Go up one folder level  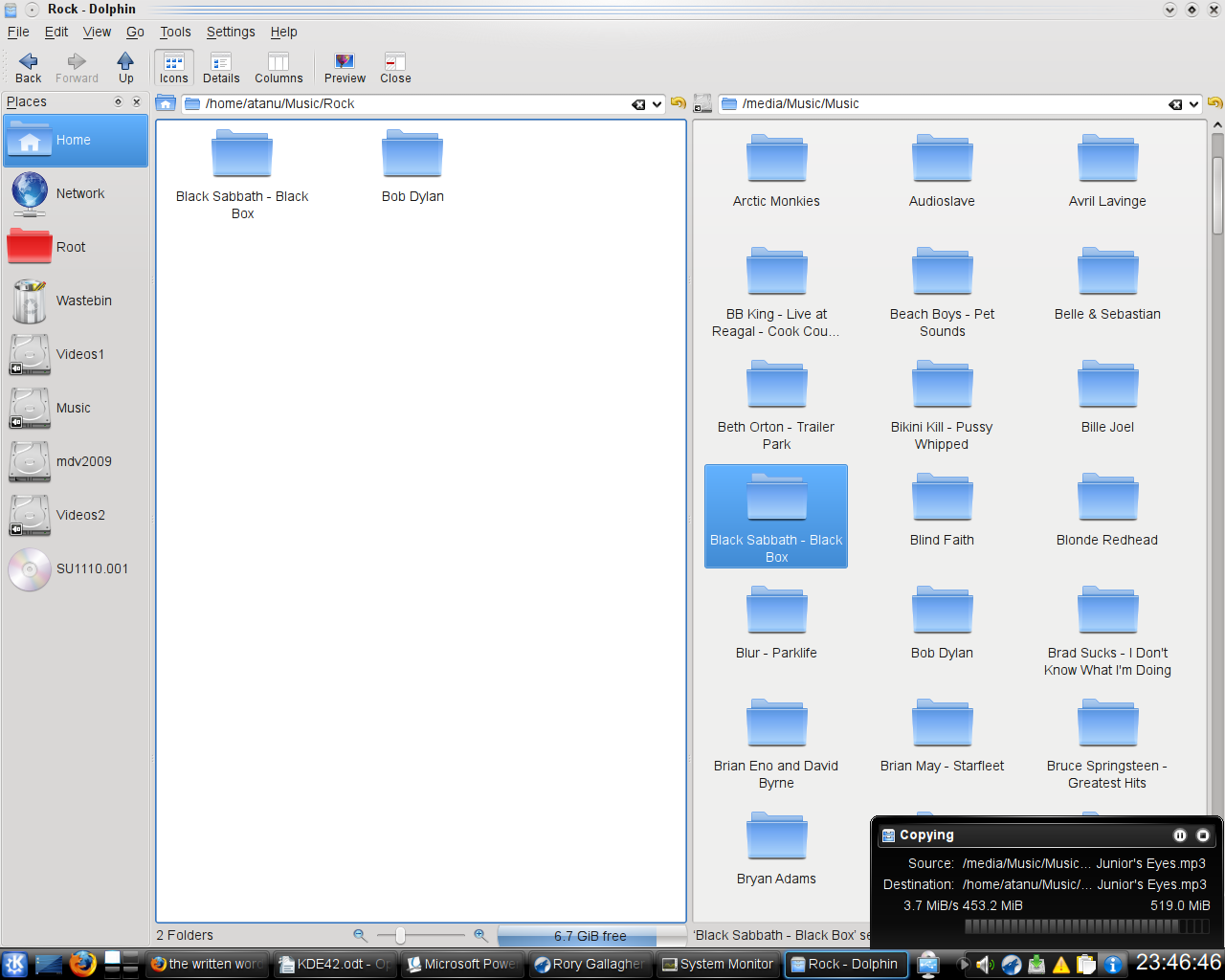click(125, 67)
